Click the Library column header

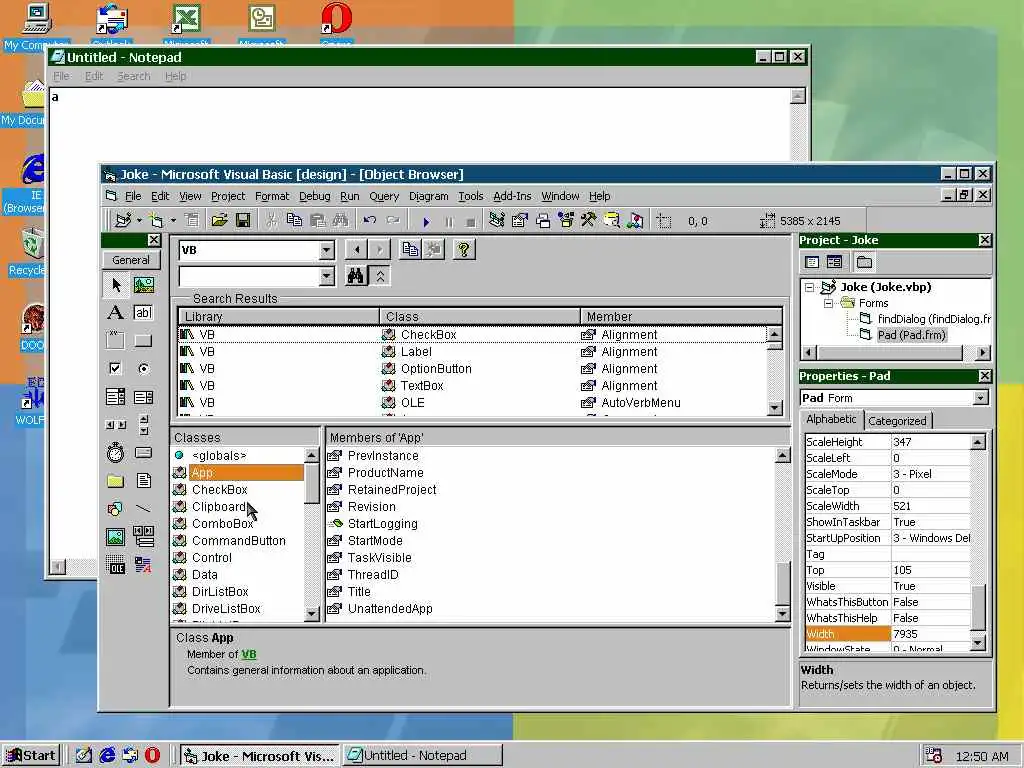[278, 317]
